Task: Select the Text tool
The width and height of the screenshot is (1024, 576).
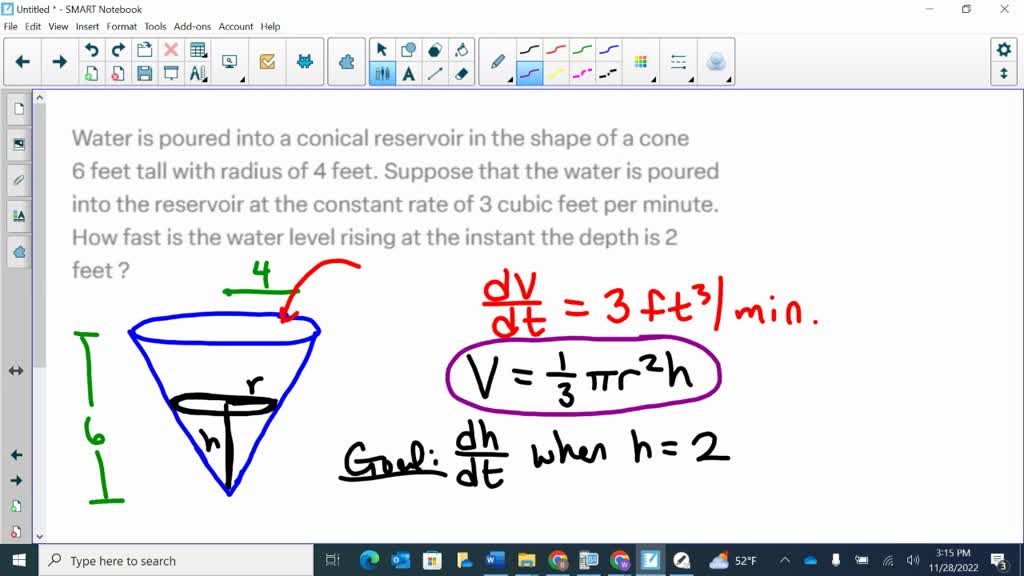Action: [x=408, y=73]
